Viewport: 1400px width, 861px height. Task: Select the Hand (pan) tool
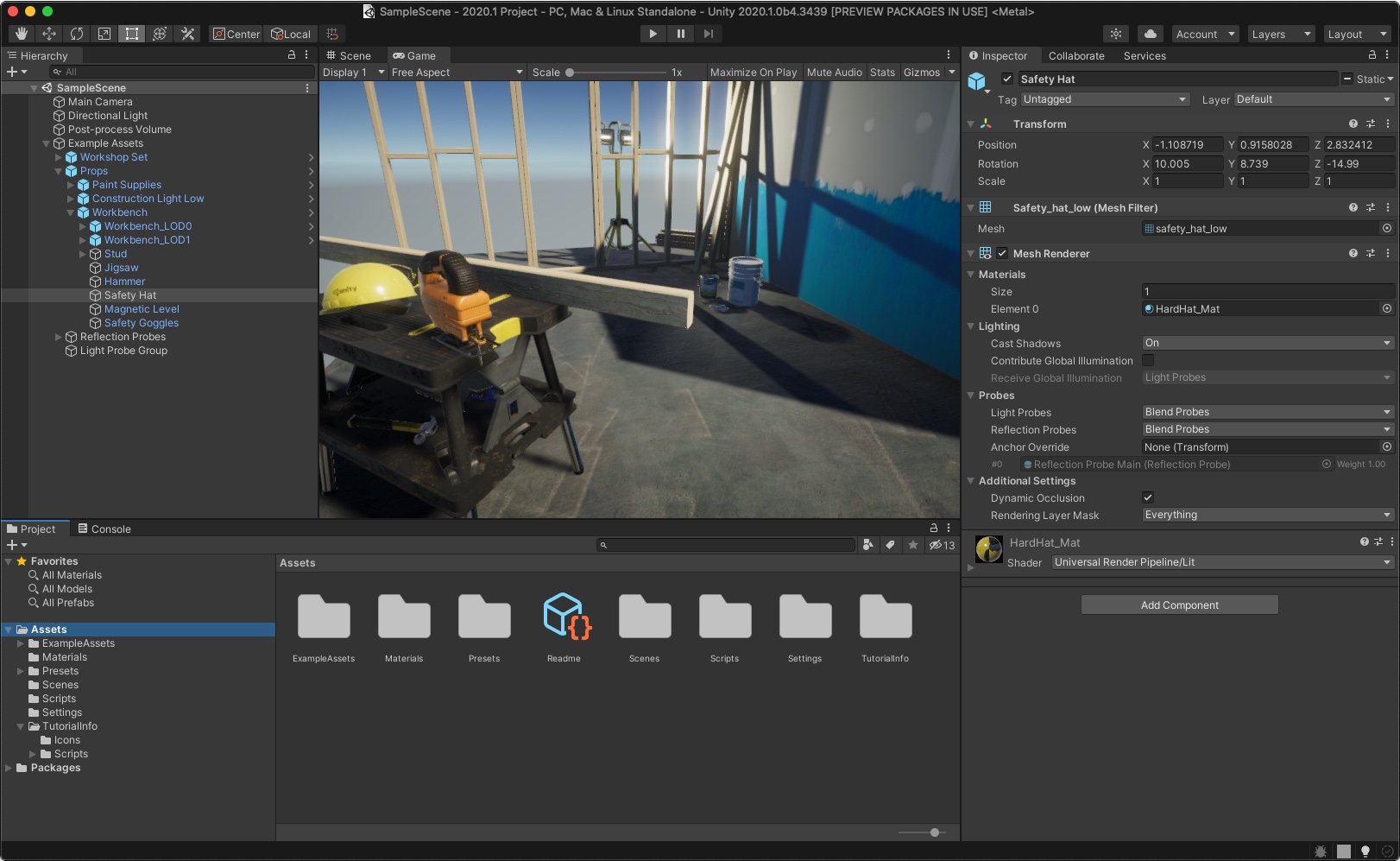click(x=21, y=34)
